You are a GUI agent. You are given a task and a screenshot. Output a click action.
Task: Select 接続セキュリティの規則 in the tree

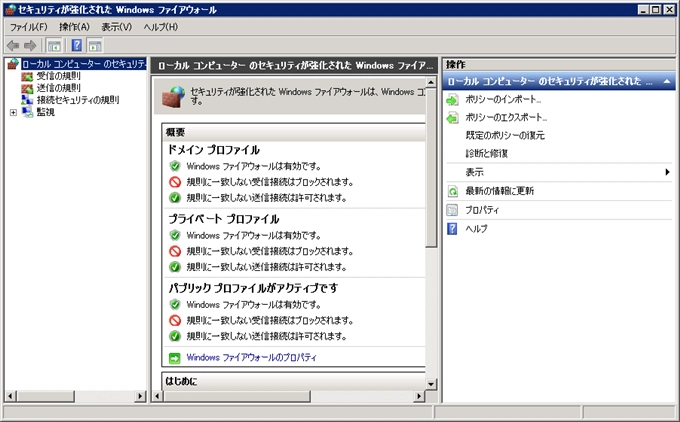coord(78,100)
